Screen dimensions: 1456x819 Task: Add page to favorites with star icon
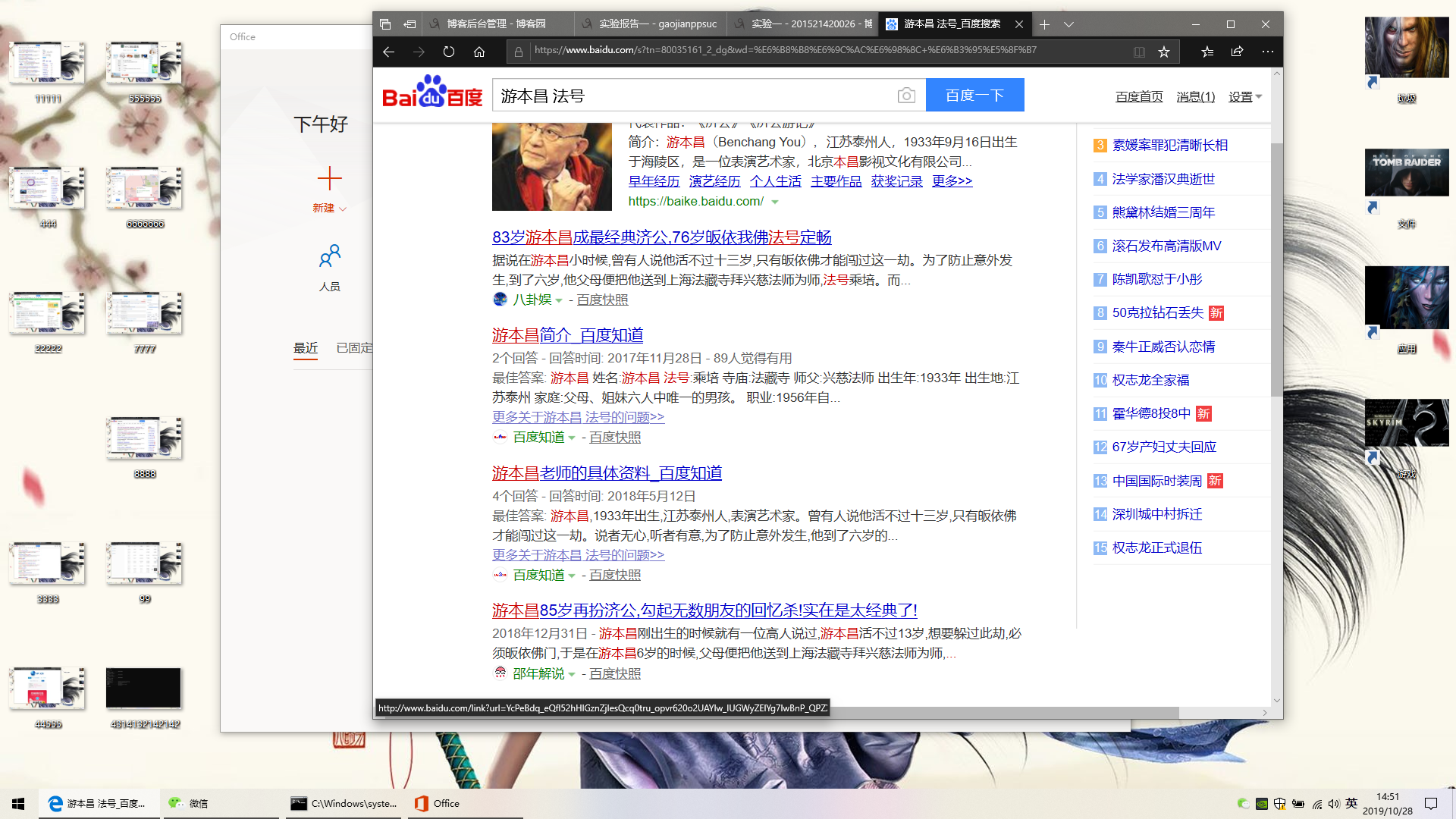(1164, 52)
